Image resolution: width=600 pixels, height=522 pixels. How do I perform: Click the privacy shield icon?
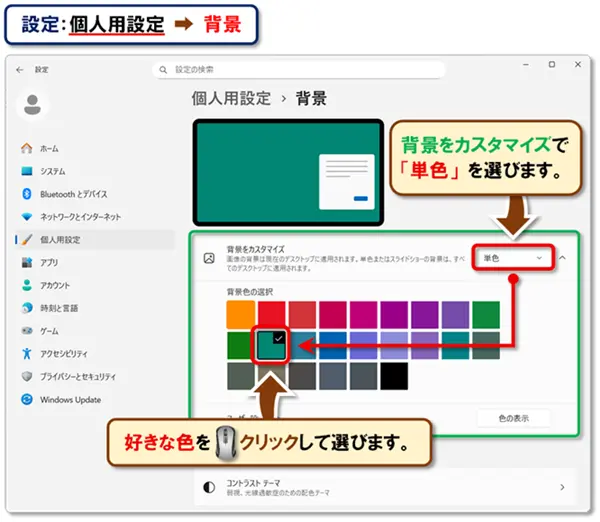(x=26, y=376)
